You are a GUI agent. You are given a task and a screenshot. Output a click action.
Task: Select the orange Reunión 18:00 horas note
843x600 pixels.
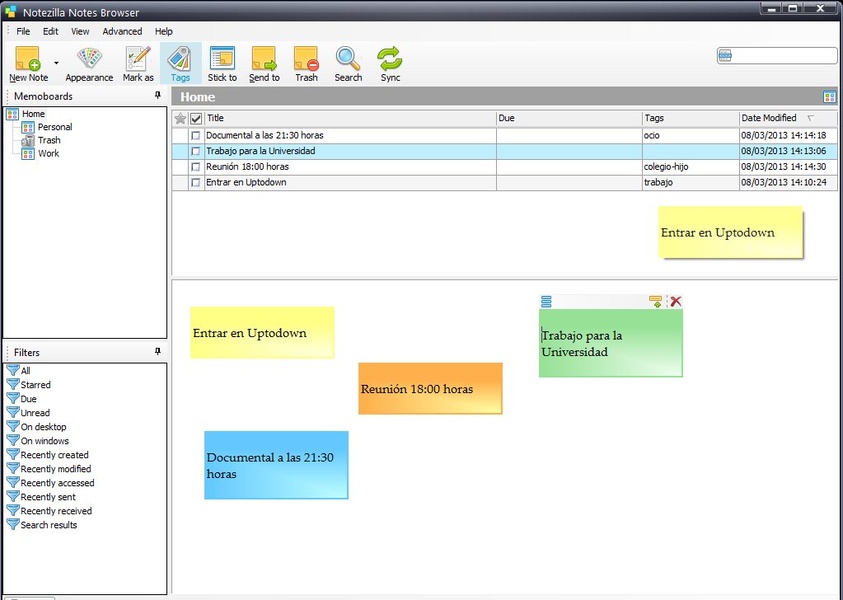click(430, 388)
